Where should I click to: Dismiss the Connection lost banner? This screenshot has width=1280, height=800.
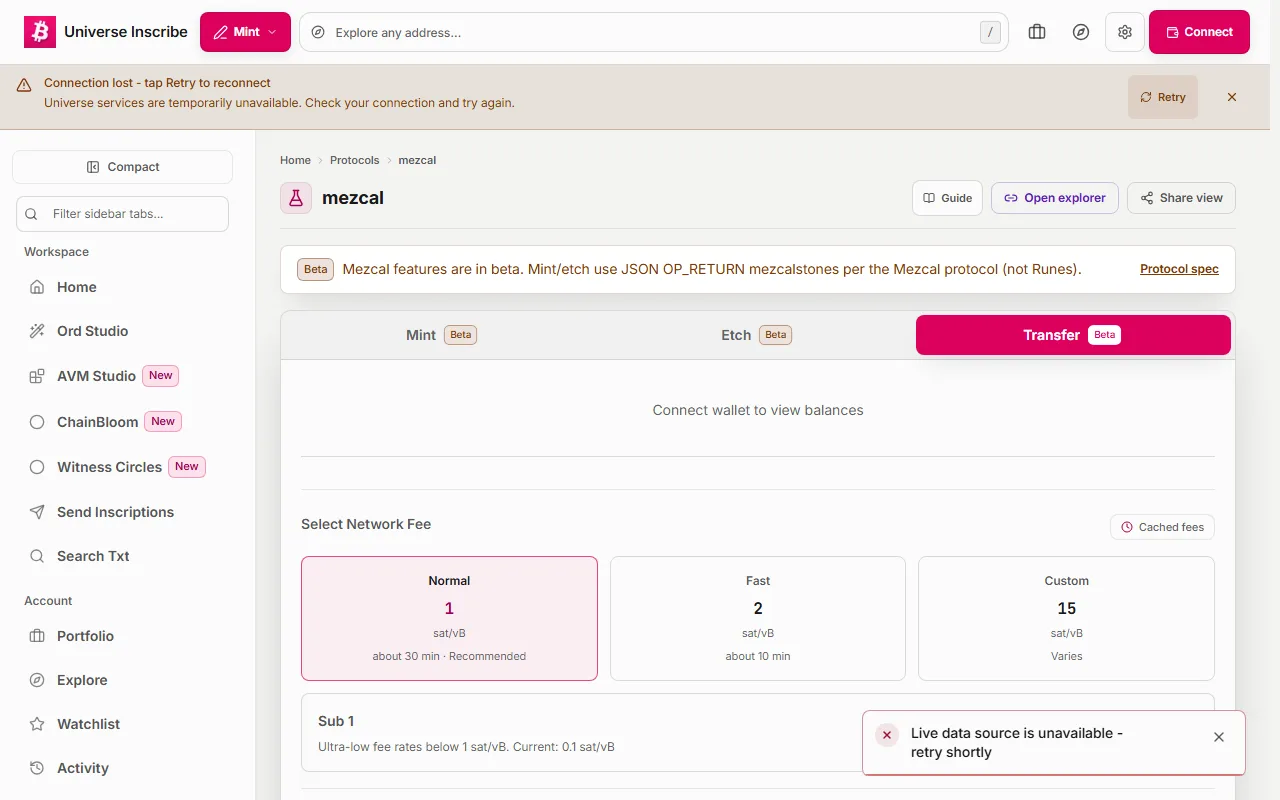[1232, 97]
